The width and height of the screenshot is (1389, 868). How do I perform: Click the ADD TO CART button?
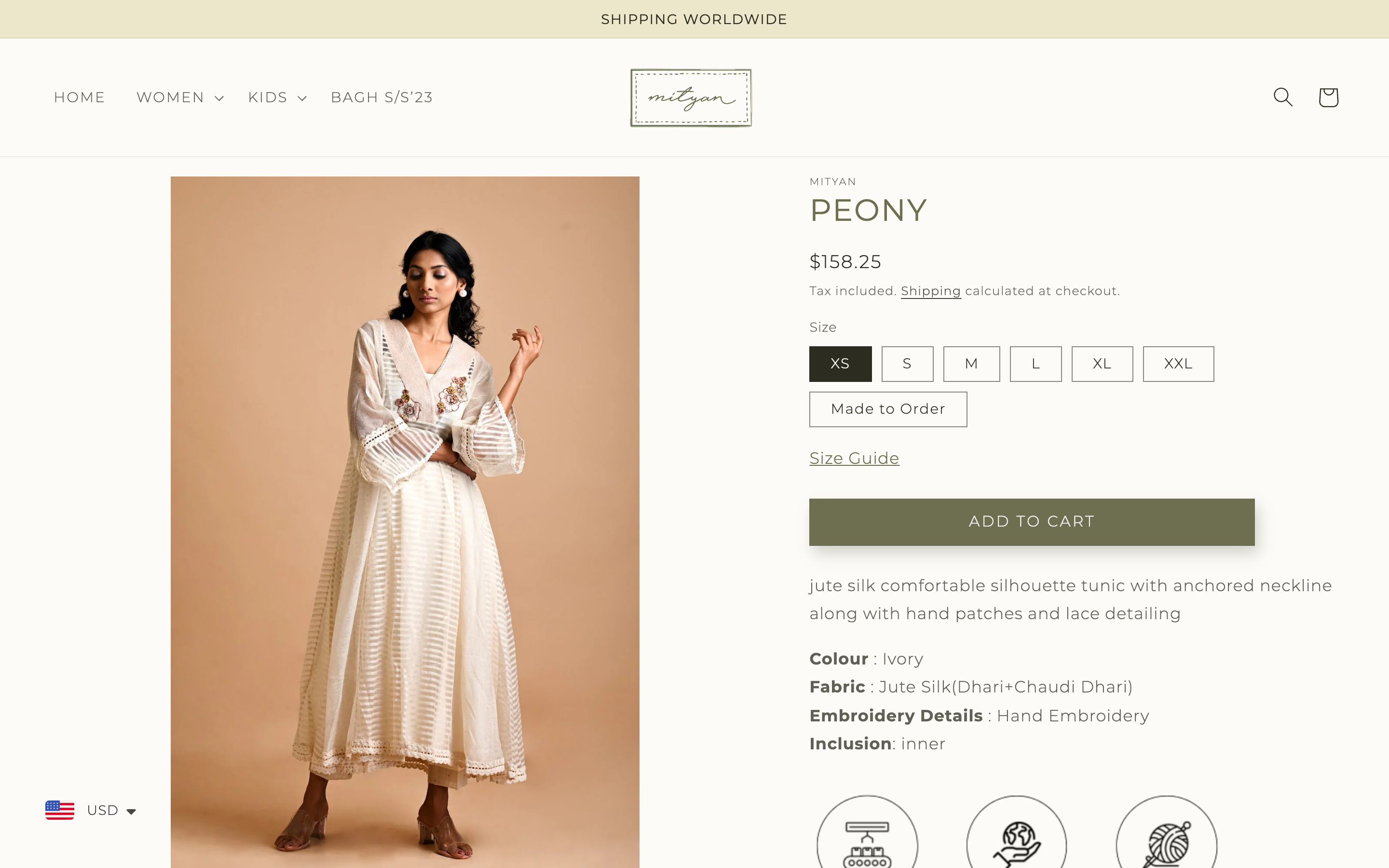pos(1032,521)
